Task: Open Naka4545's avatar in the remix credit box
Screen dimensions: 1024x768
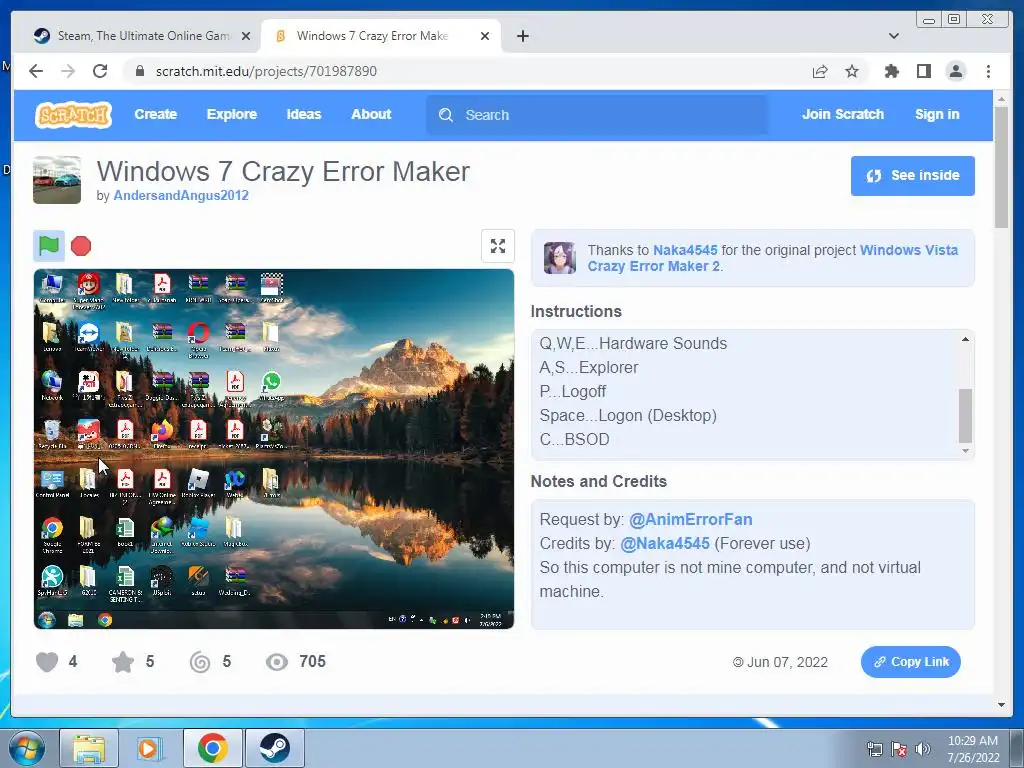Action: (x=560, y=258)
